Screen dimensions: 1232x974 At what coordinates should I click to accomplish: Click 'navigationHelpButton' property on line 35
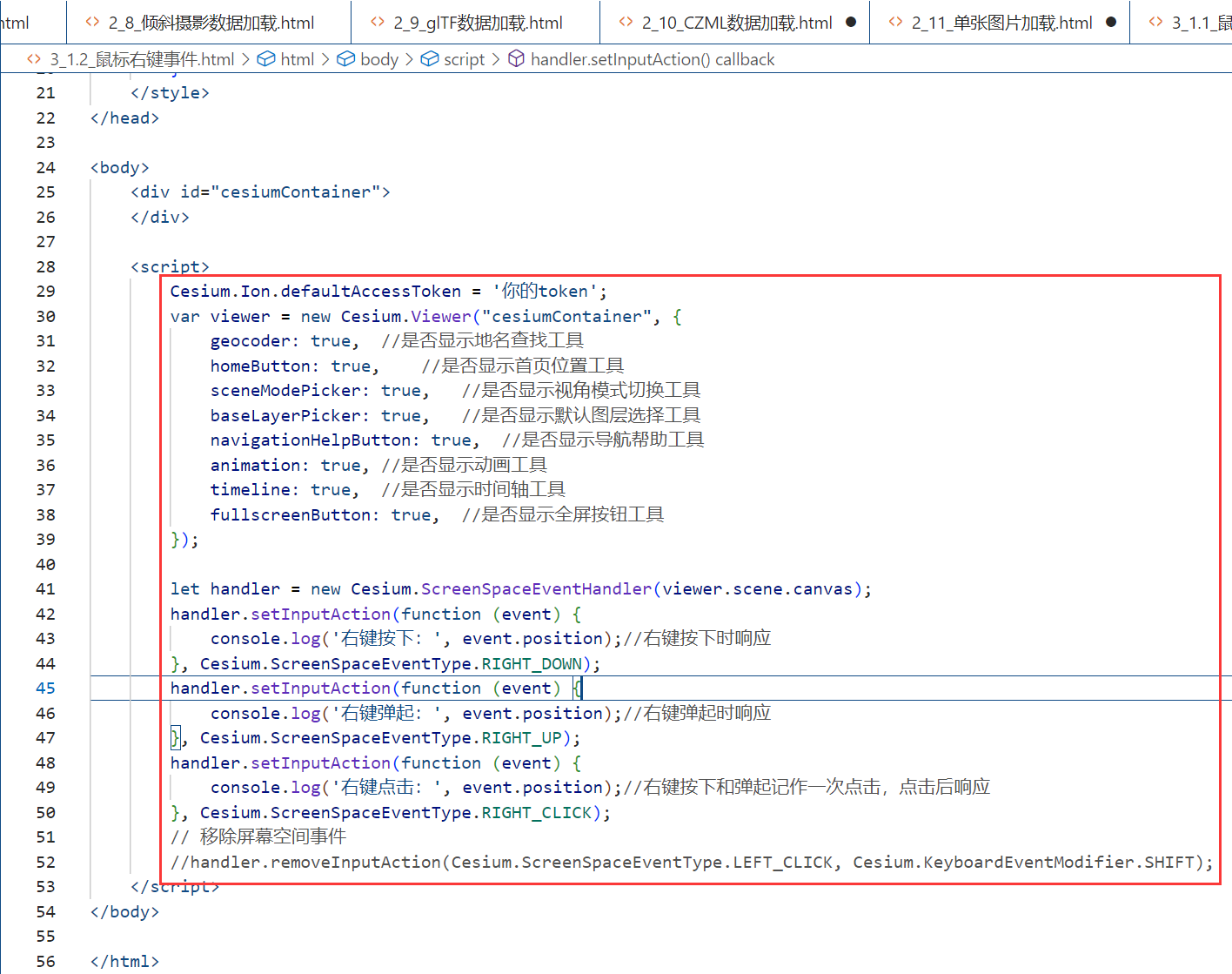(x=311, y=440)
